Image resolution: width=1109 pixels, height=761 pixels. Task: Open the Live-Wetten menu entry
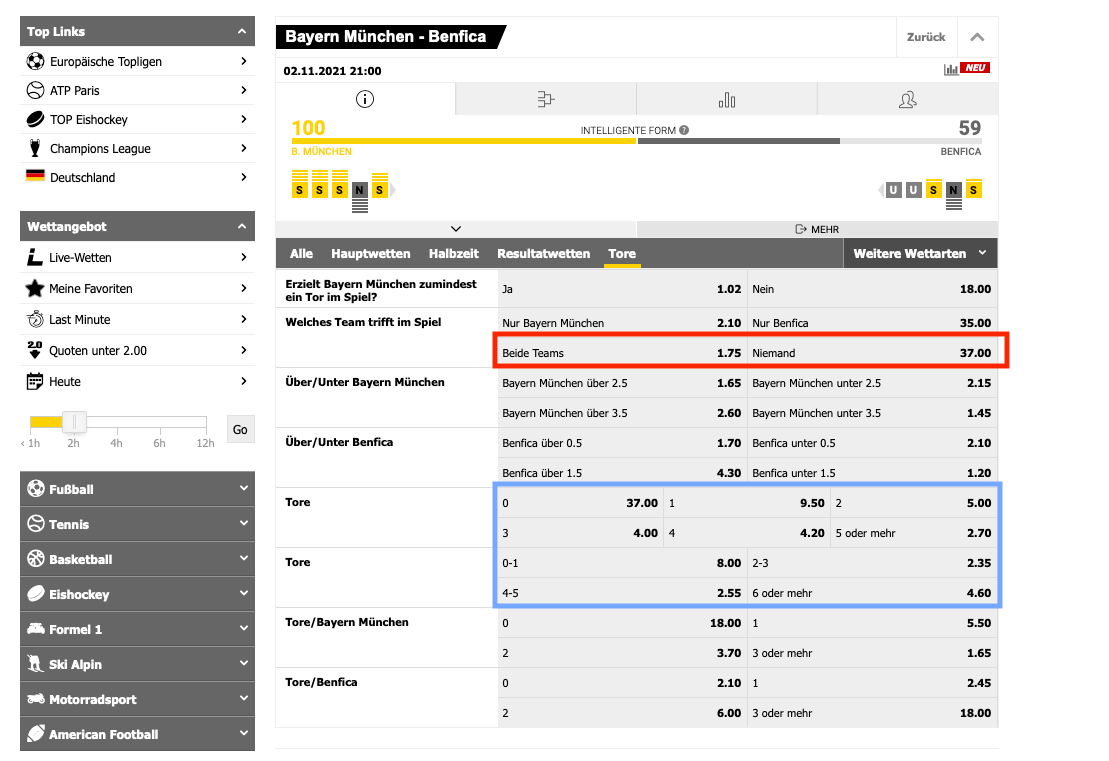point(137,257)
